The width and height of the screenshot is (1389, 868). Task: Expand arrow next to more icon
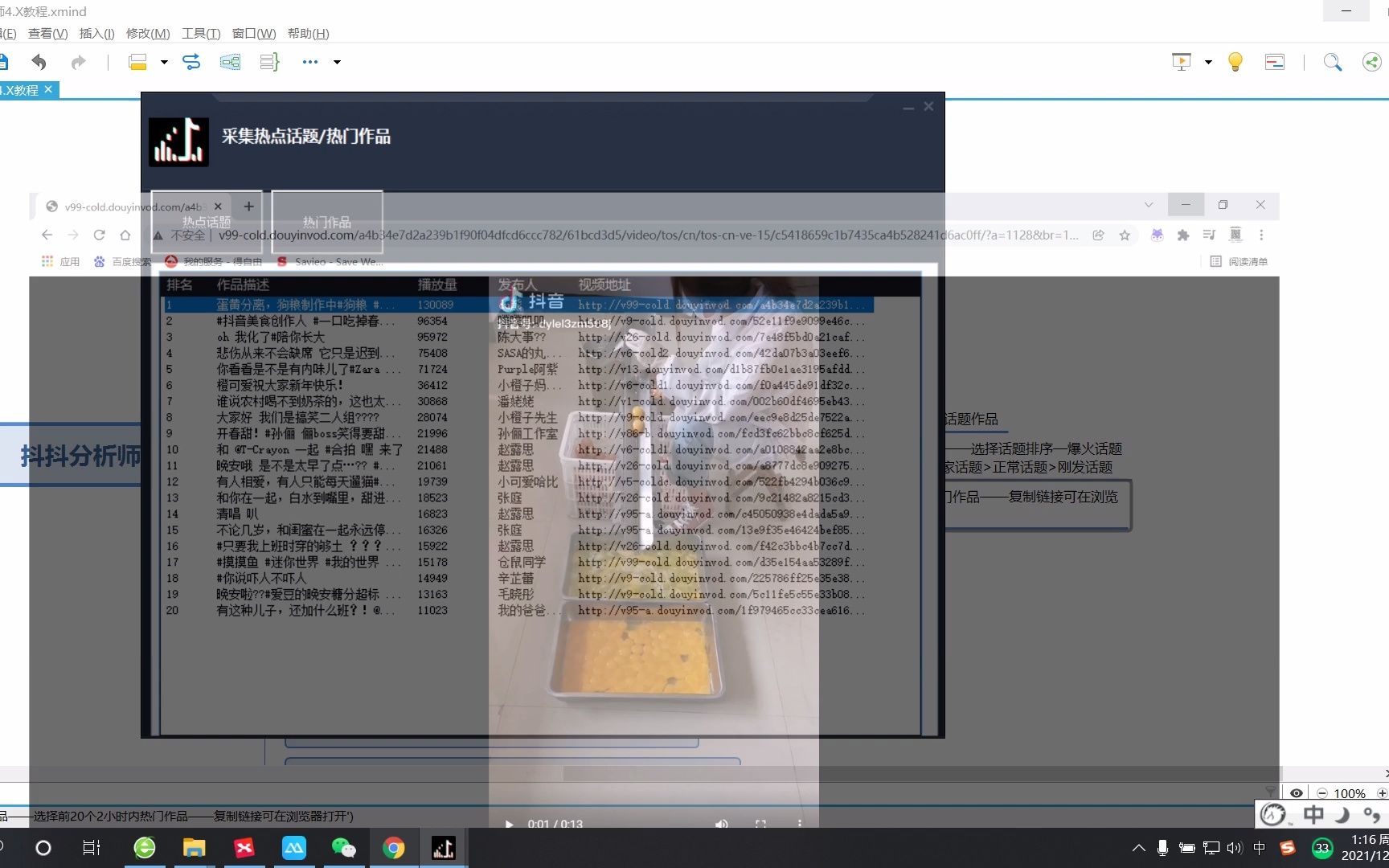337,62
